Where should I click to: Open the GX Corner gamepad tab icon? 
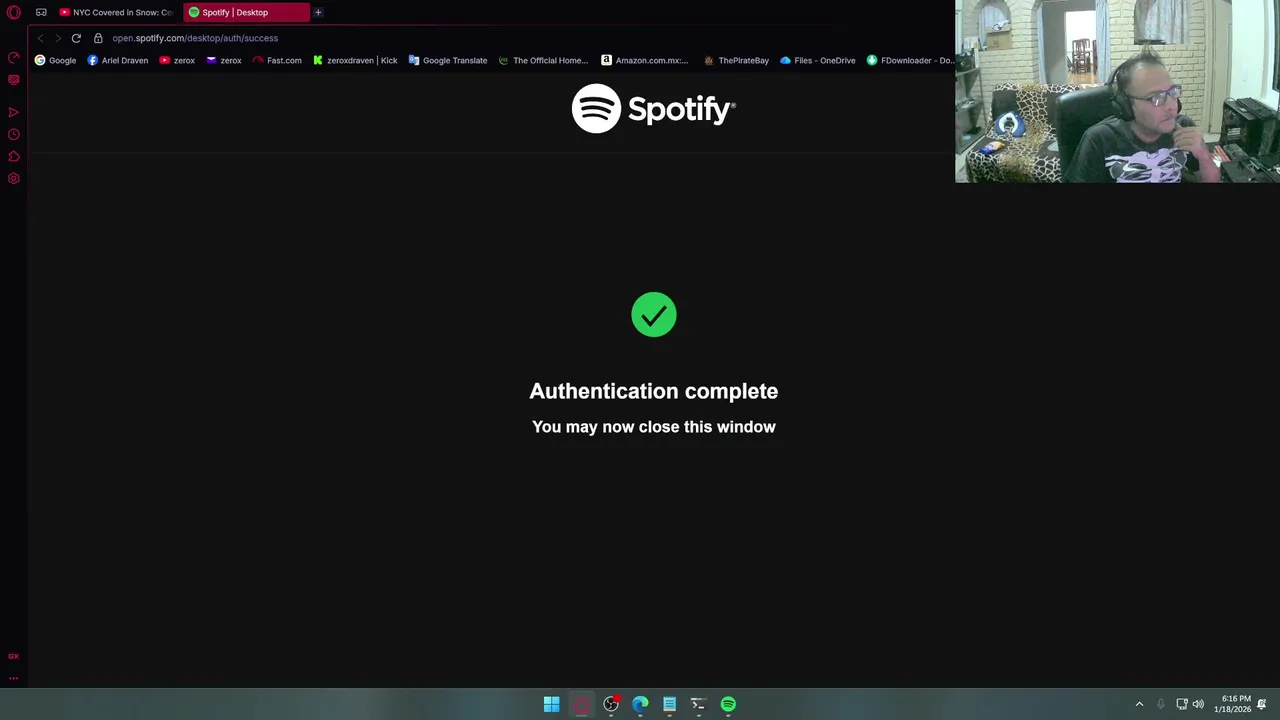(x=41, y=12)
